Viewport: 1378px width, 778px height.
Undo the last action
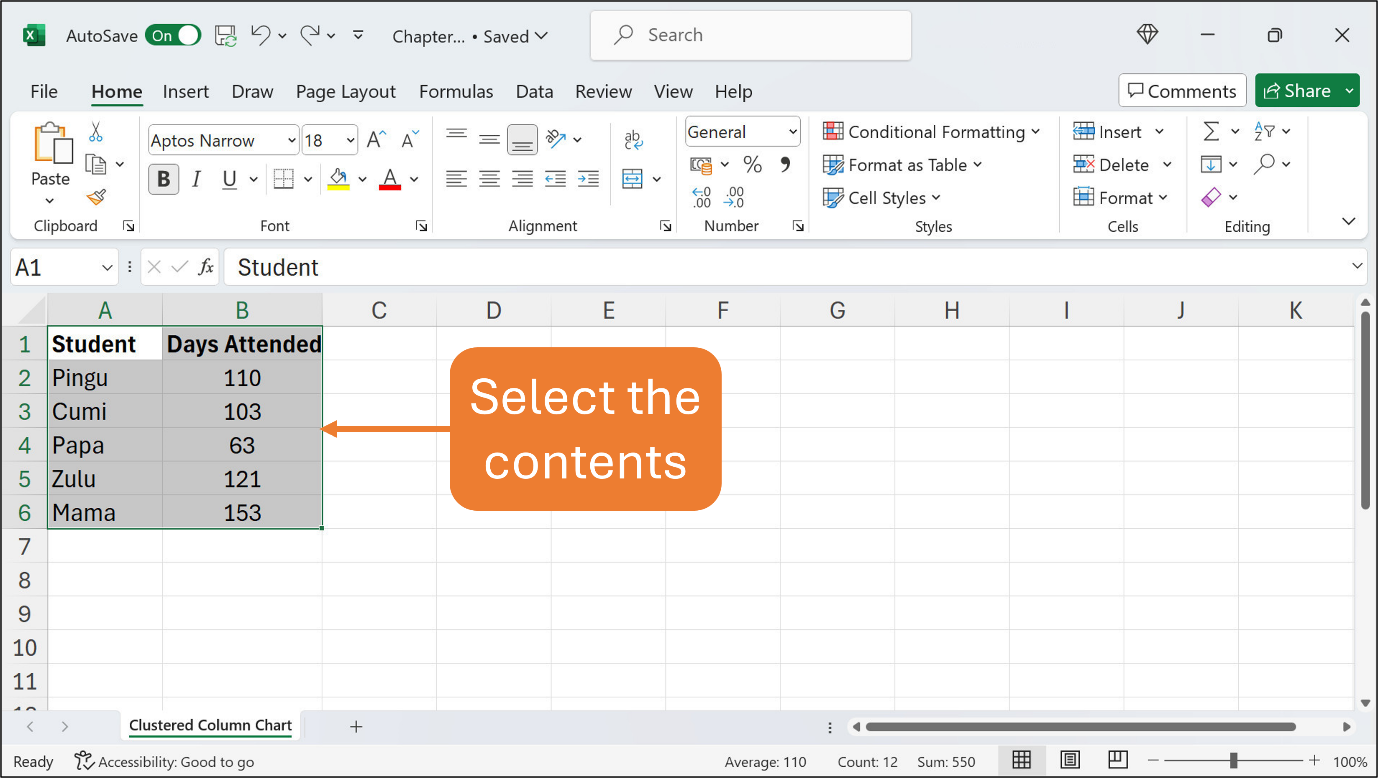(261, 35)
